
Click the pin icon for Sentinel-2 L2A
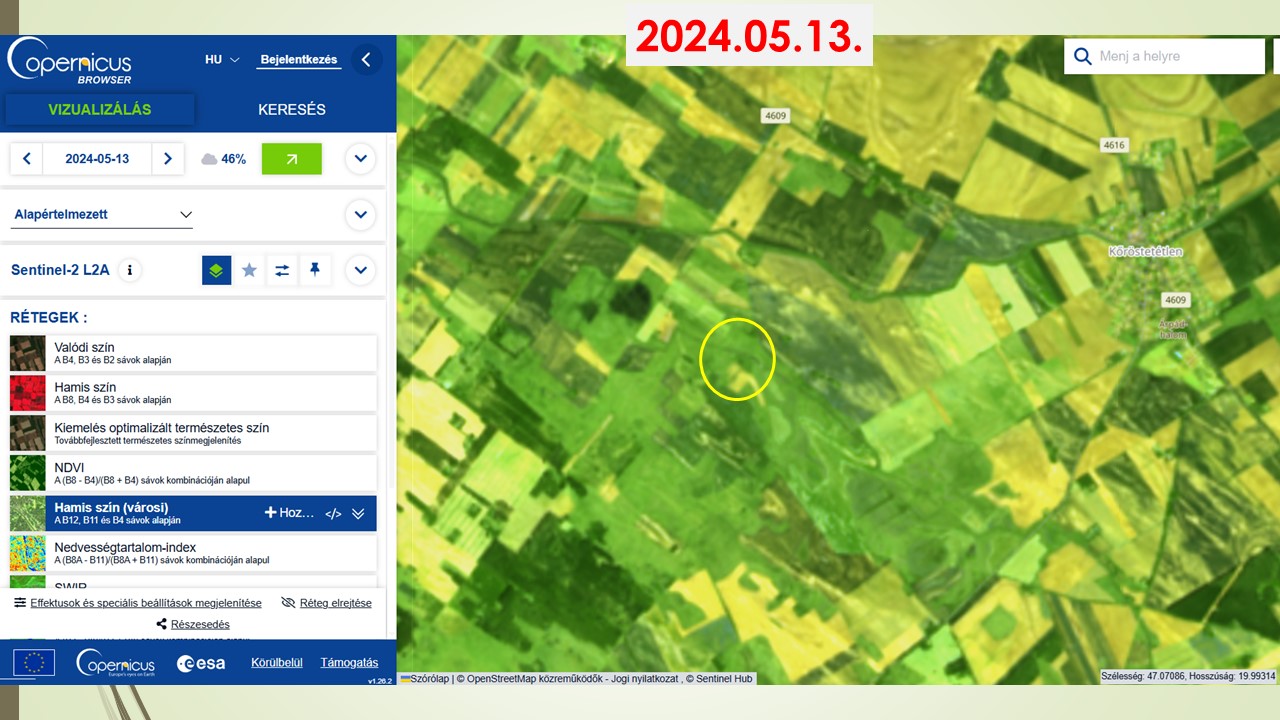click(x=315, y=270)
